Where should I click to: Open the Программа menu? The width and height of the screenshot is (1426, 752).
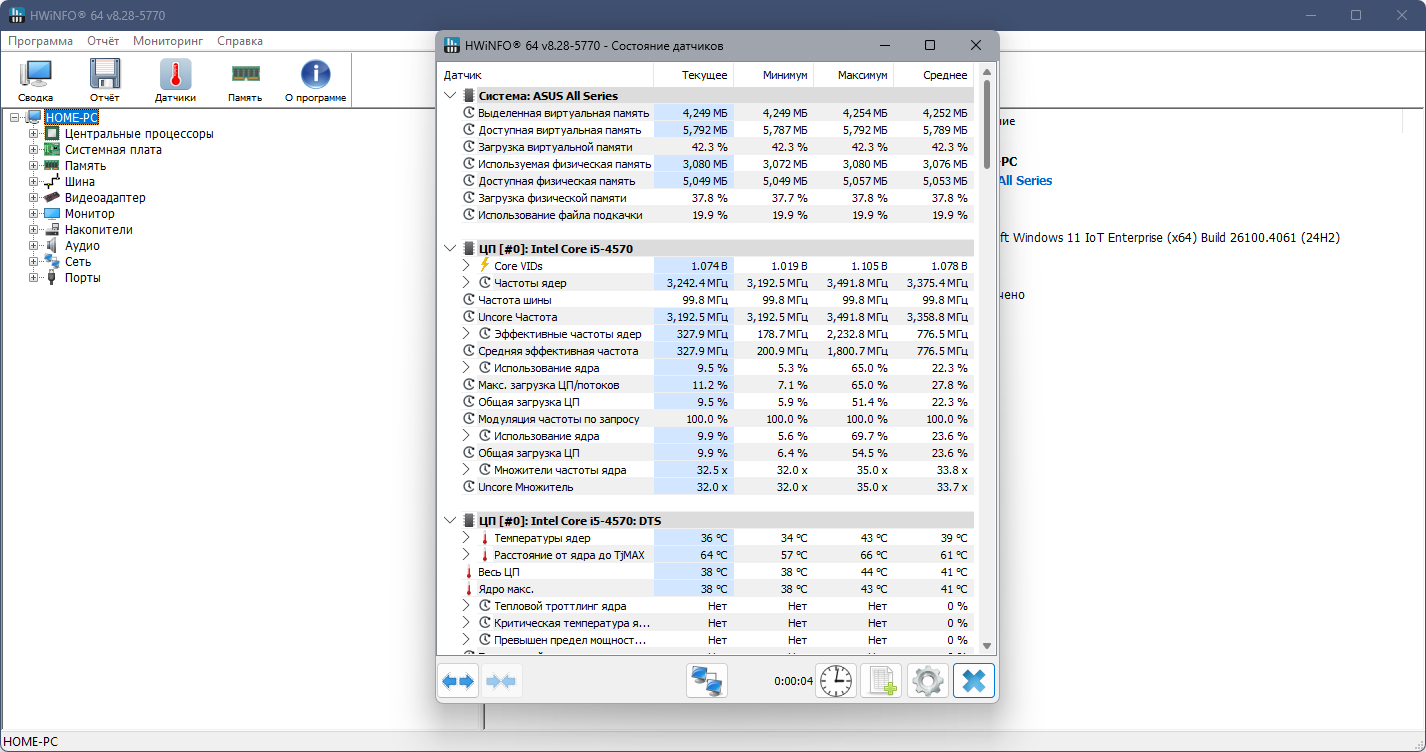click(41, 41)
